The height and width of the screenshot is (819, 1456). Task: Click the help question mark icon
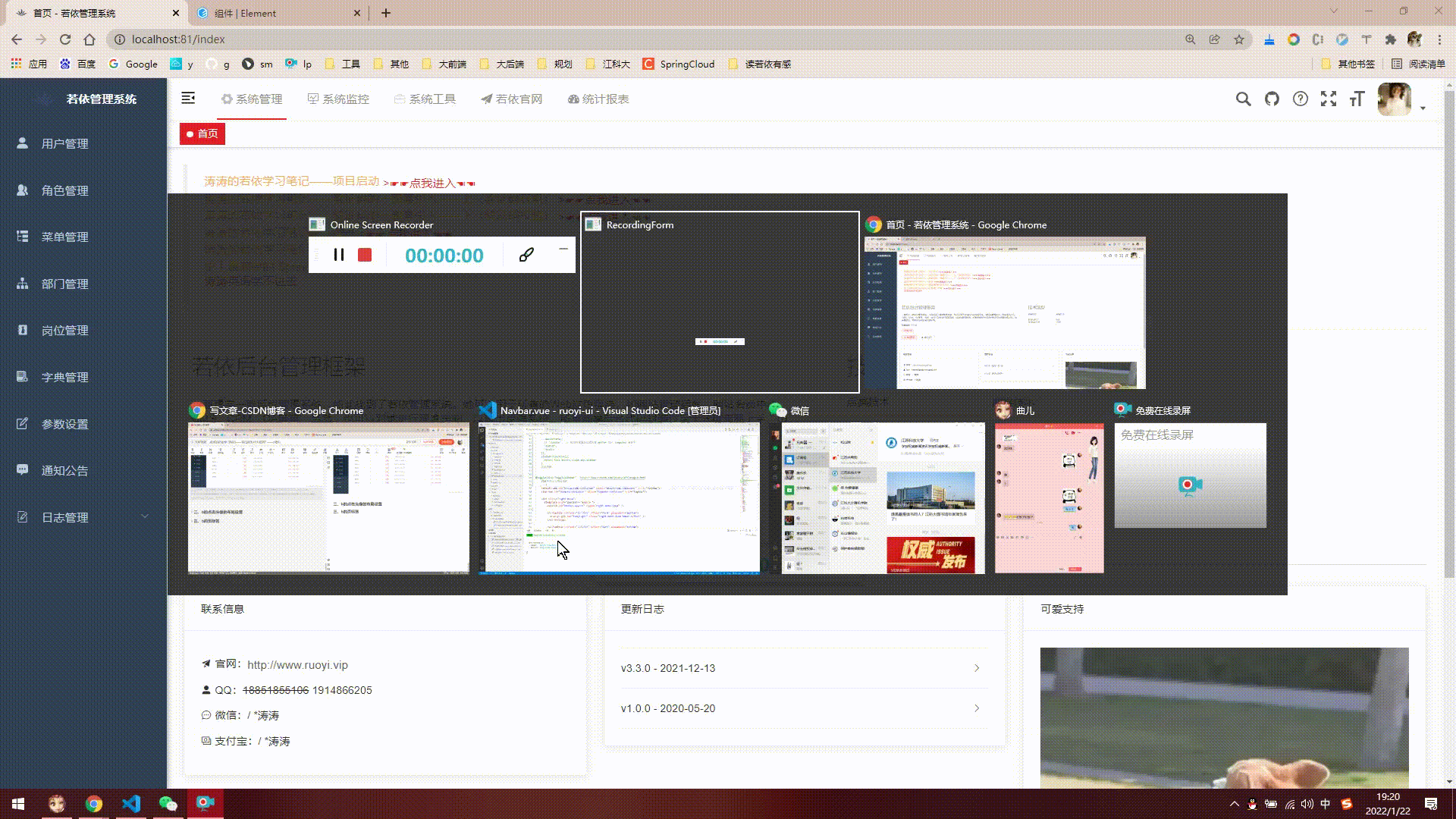click(1301, 99)
